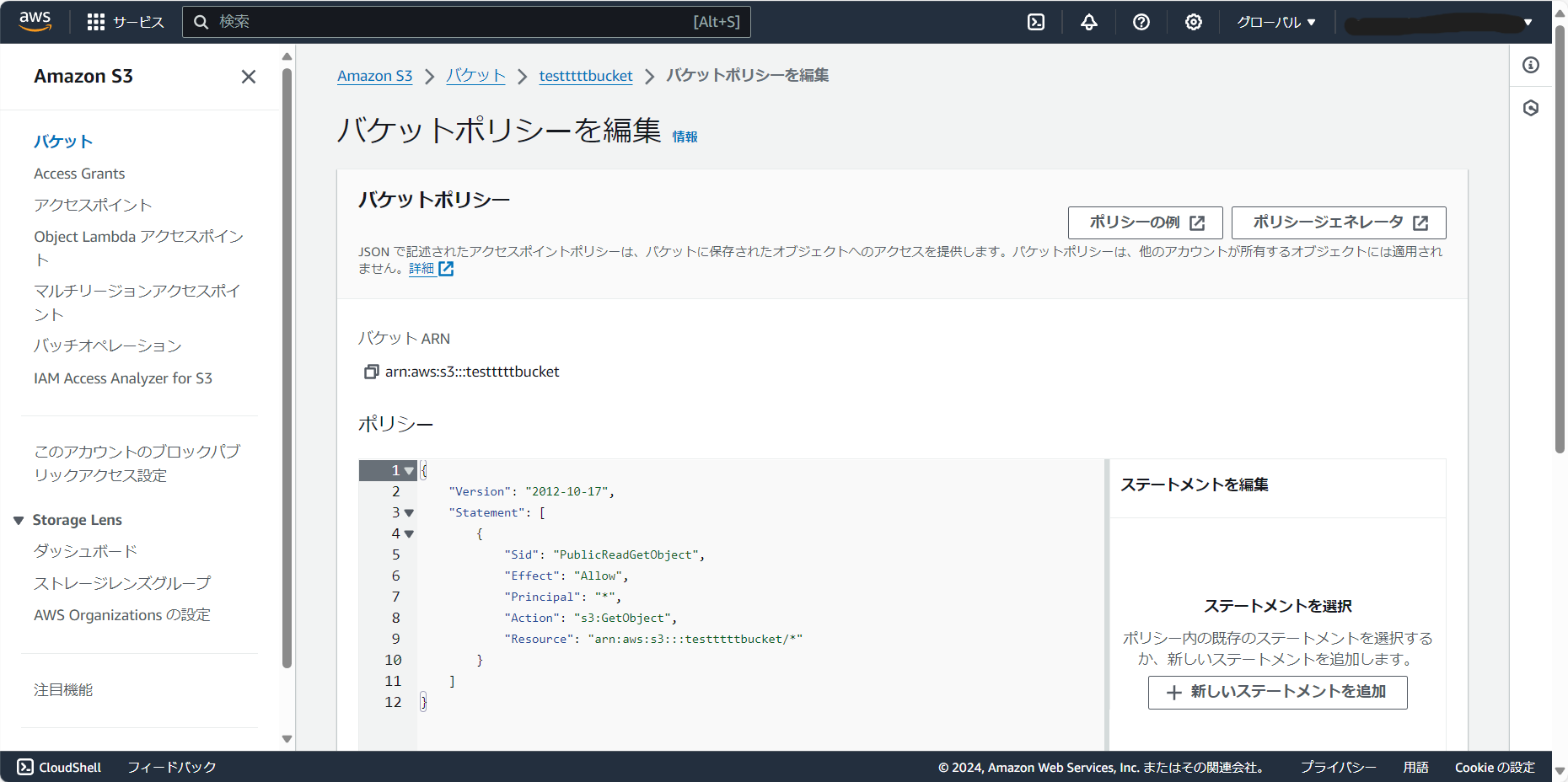The width and height of the screenshot is (1568, 782).
Task: Click the ポリシーの例 button
Action: [1146, 222]
